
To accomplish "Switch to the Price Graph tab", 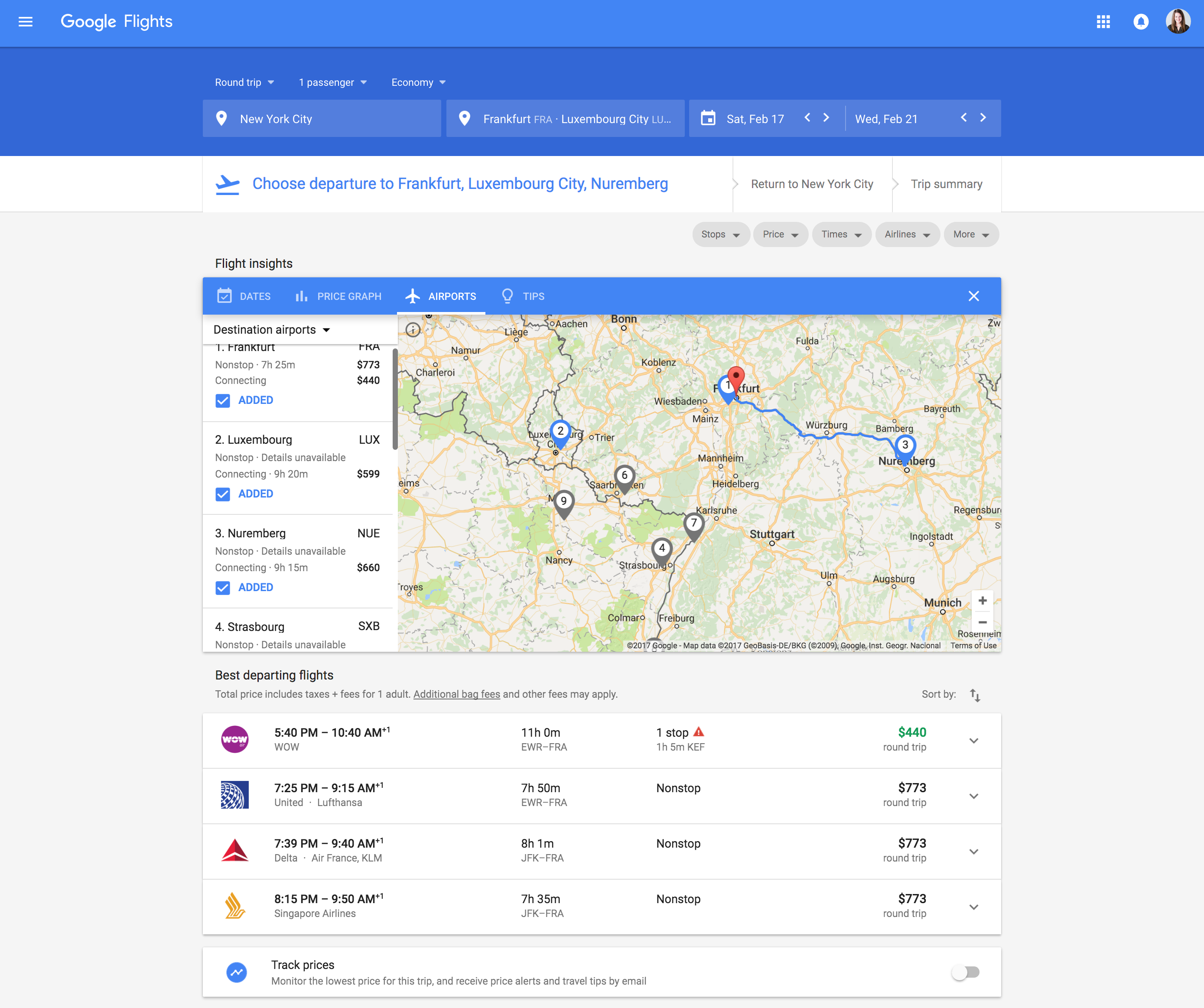I will 338,296.
